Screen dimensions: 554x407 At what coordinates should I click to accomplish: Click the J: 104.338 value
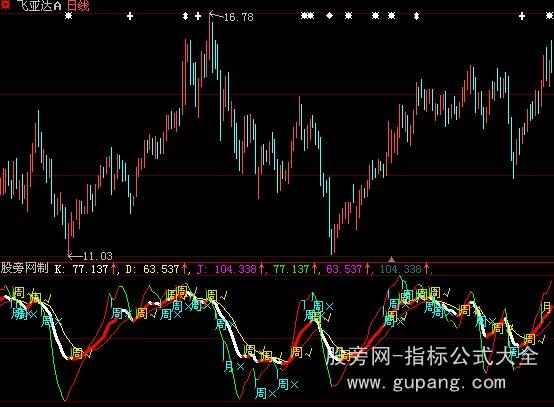227,269
